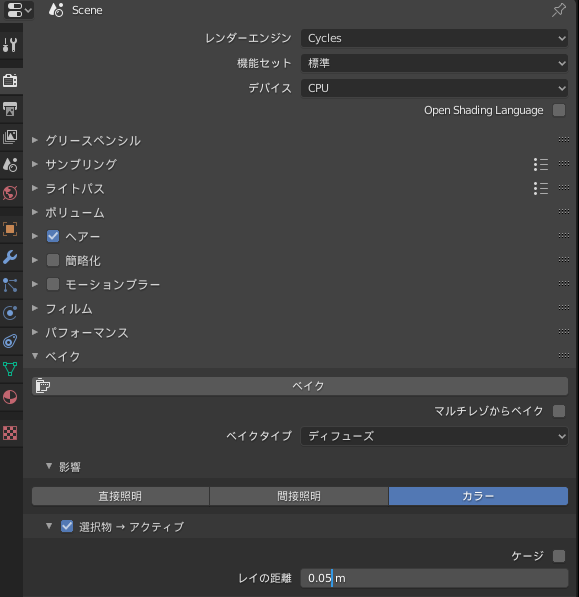This screenshot has height=597, width=579.
Task: Expand the サンプリング panel
Action: coord(35,164)
